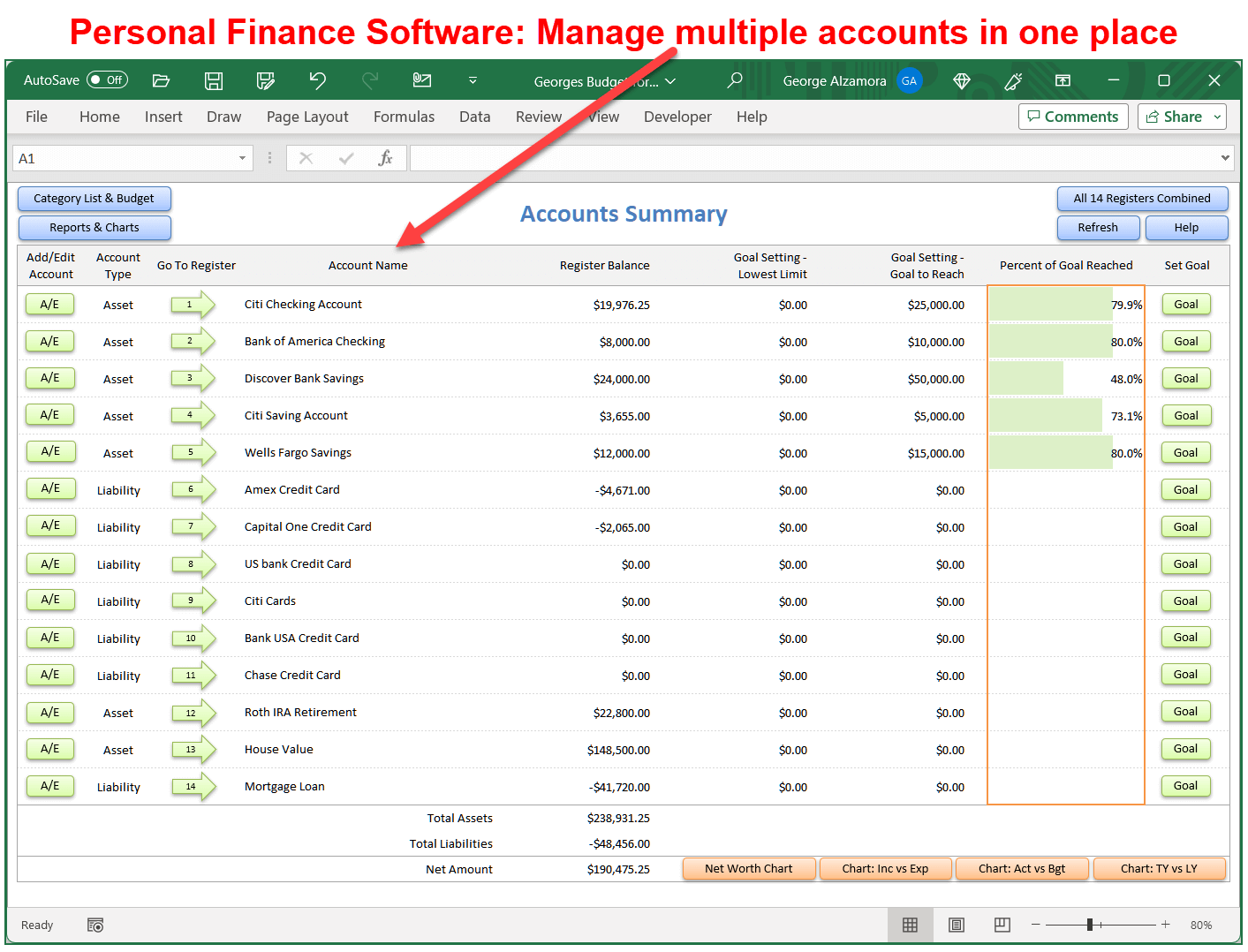
Task: Open the Net Worth Chart
Action: [748, 868]
